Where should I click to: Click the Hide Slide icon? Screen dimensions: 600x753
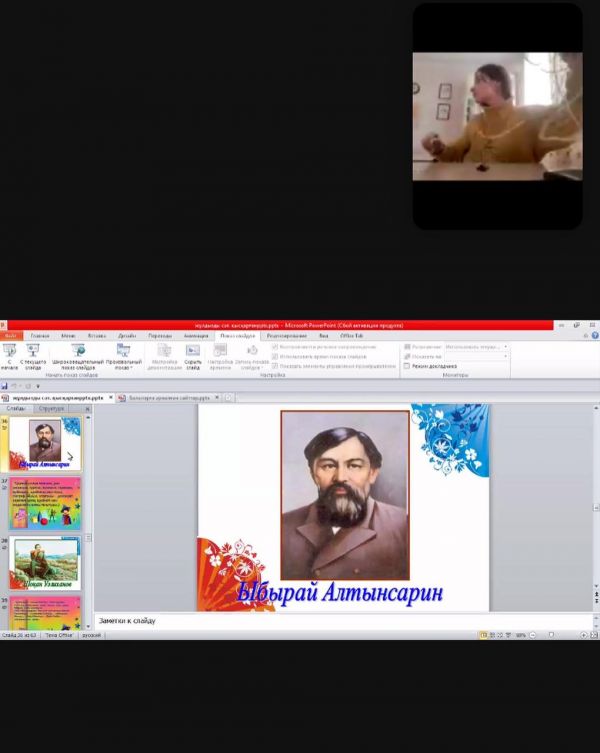coord(193,353)
